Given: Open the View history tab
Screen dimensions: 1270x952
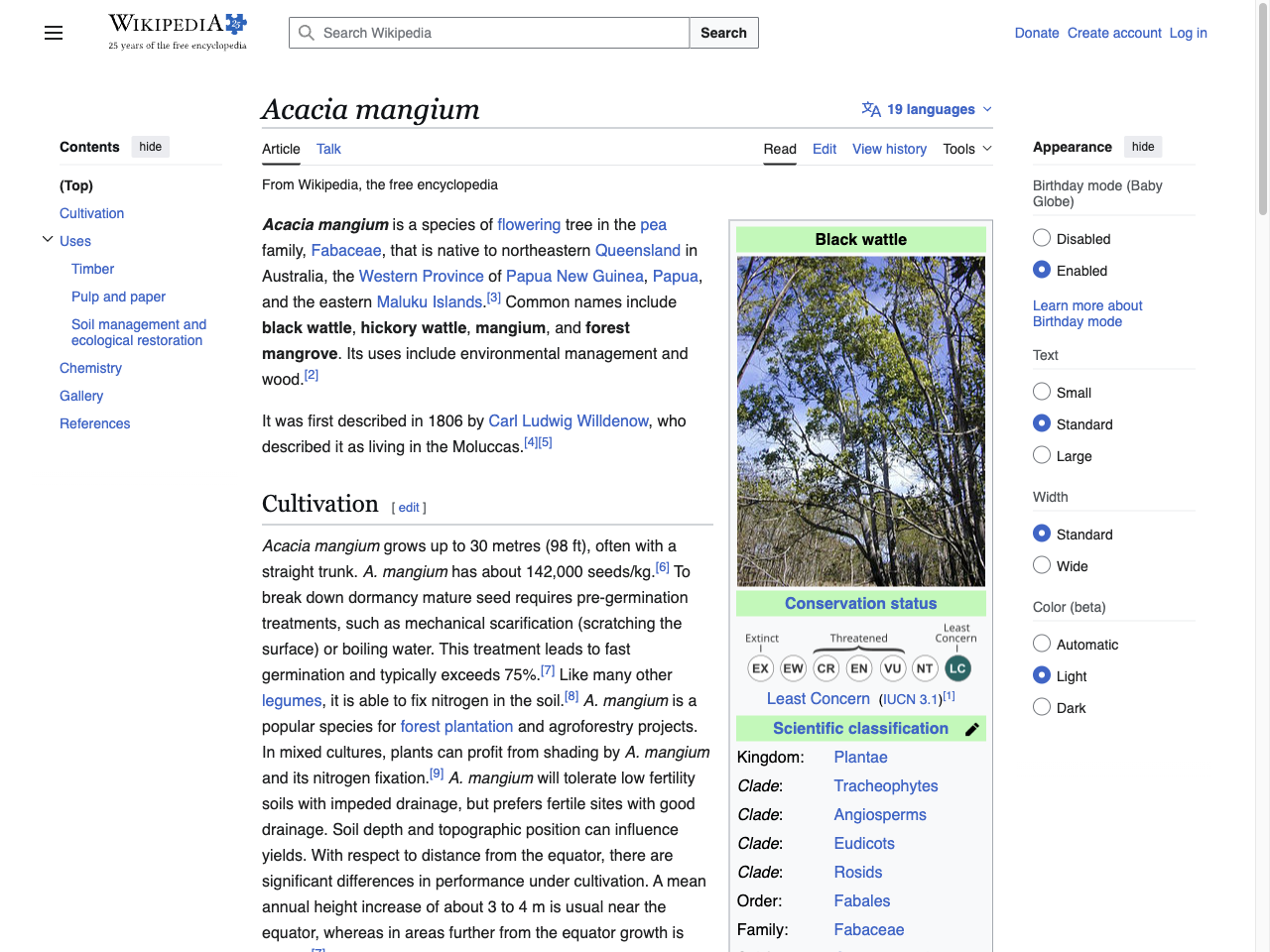Looking at the screenshot, I should (x=889, y=149).
